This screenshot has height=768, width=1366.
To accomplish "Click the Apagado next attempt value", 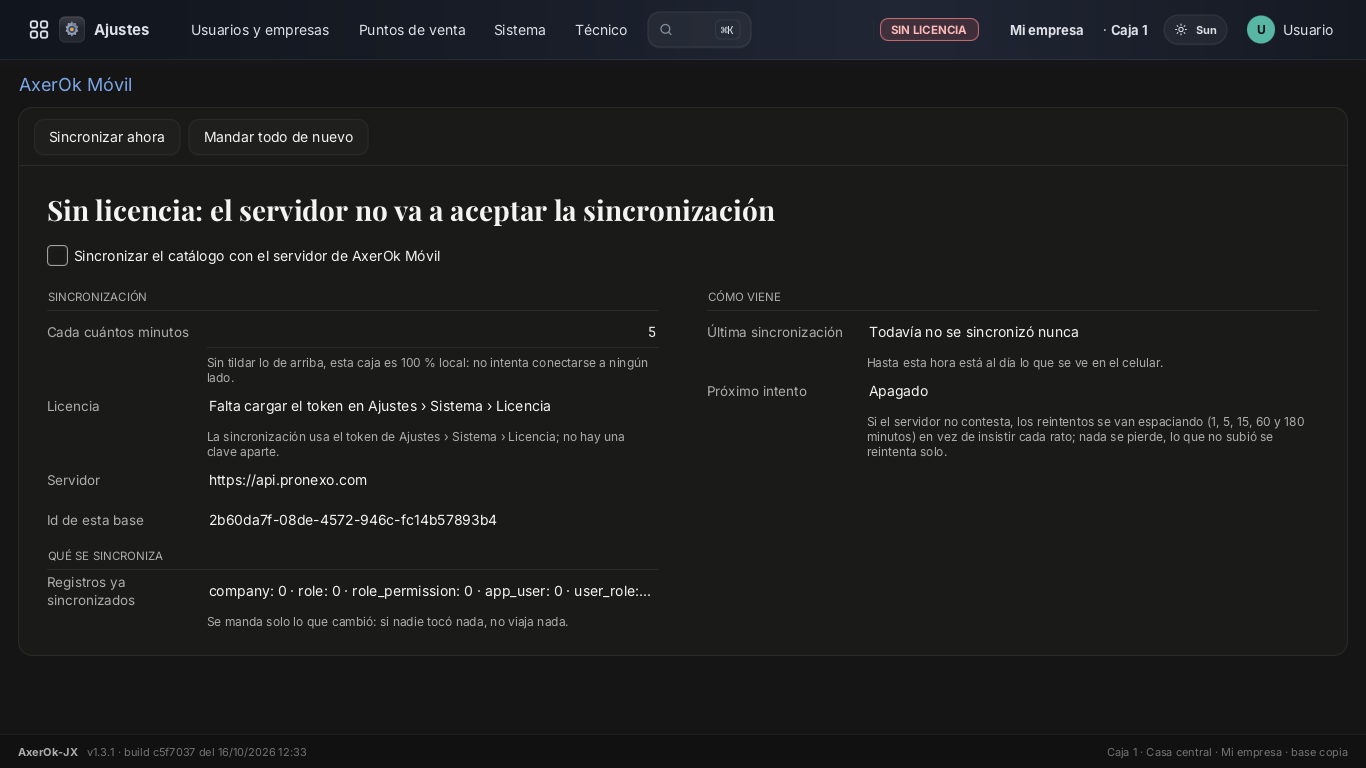I will pyautogui.click(x=898, y=391).
